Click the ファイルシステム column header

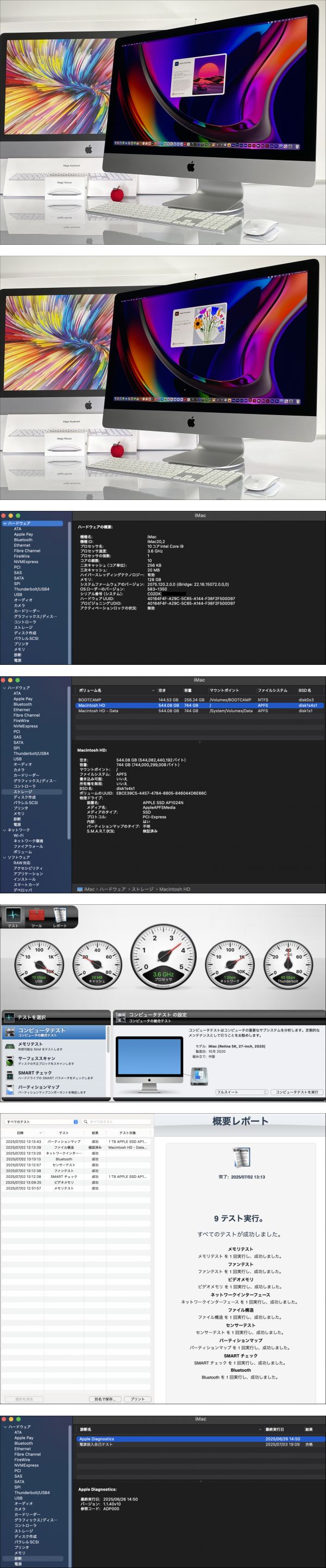click(x=275, y=690)
